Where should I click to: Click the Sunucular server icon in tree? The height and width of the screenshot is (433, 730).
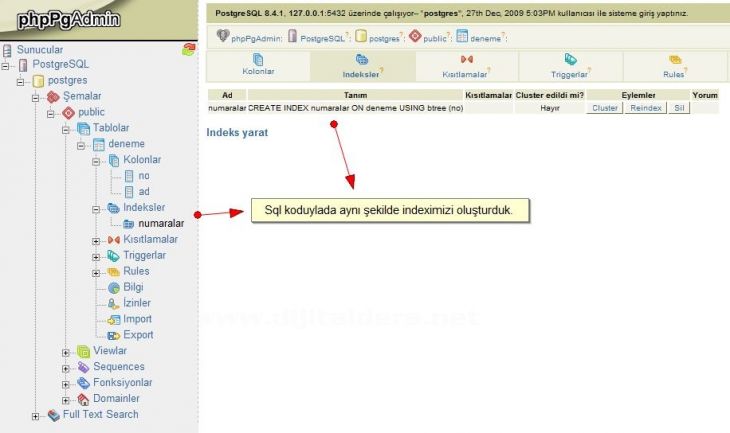coord(7,50)
